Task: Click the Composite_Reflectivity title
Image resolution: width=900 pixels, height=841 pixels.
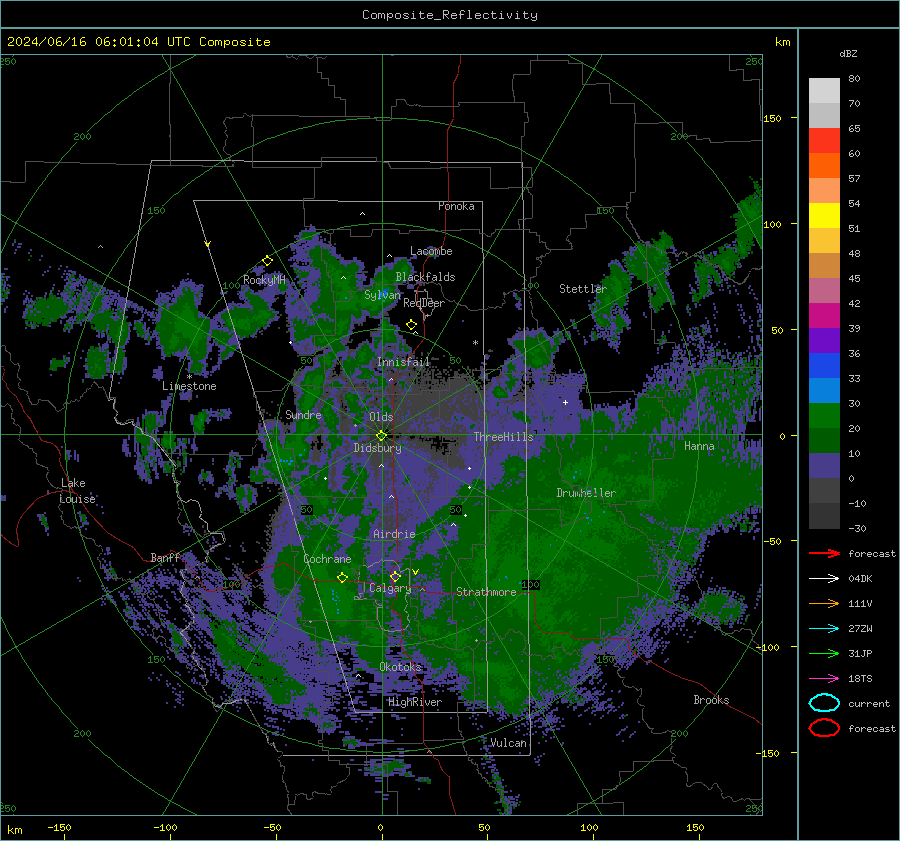Action: (449, 15)
